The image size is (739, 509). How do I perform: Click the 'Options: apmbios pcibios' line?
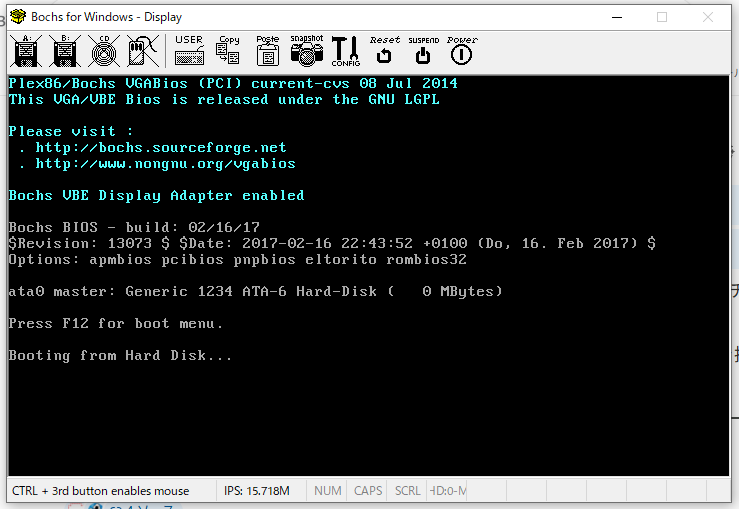tap(238, 260)
